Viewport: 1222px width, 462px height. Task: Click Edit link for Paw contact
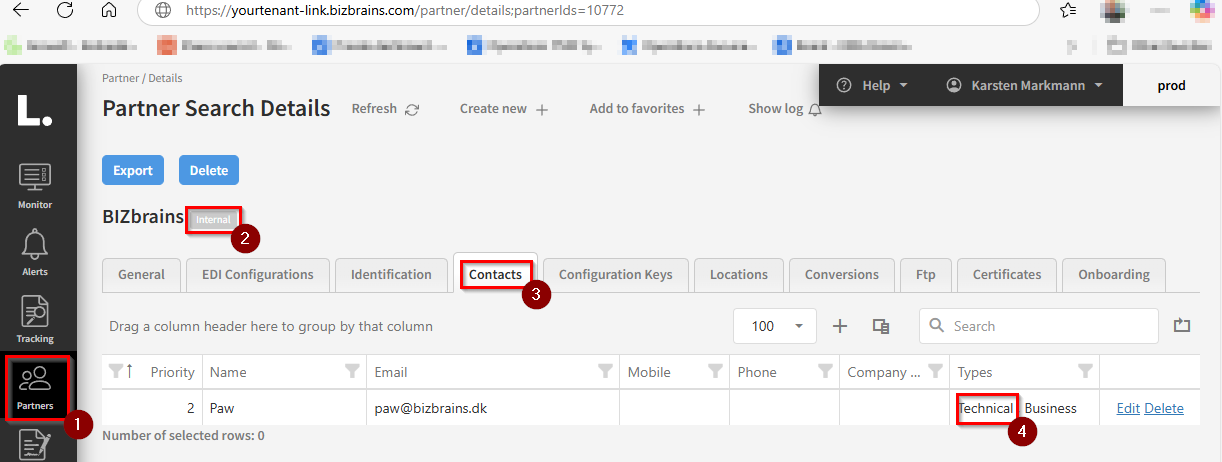tap(1128, 408)
